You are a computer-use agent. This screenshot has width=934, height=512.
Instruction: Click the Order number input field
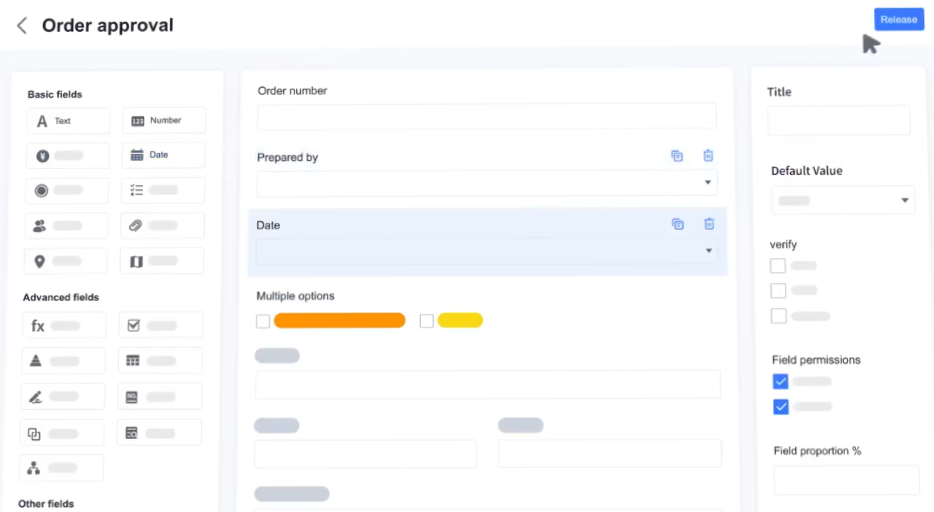(x=487, y=116)
